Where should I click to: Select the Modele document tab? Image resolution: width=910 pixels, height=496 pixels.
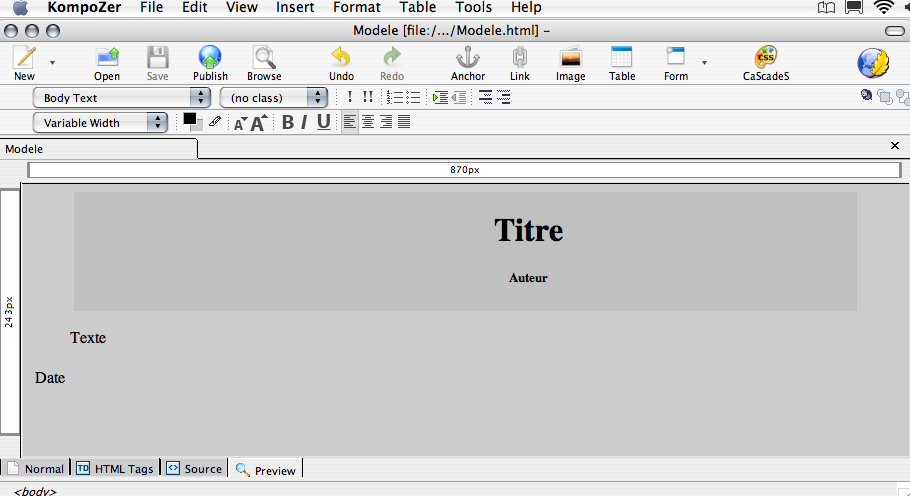tap(99, 149)
